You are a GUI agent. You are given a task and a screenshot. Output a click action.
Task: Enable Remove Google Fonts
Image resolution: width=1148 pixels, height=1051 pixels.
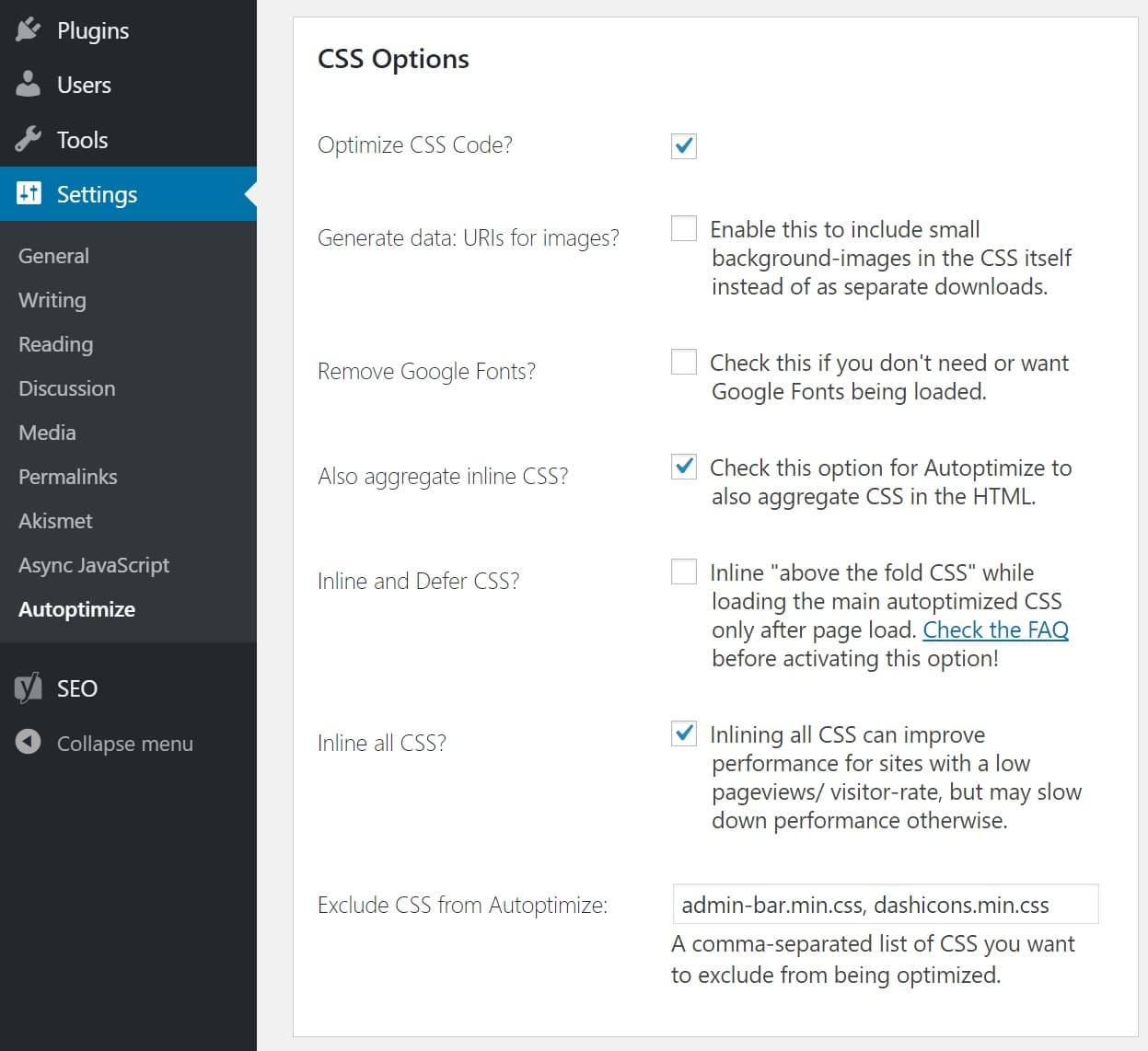click(683, 362)
